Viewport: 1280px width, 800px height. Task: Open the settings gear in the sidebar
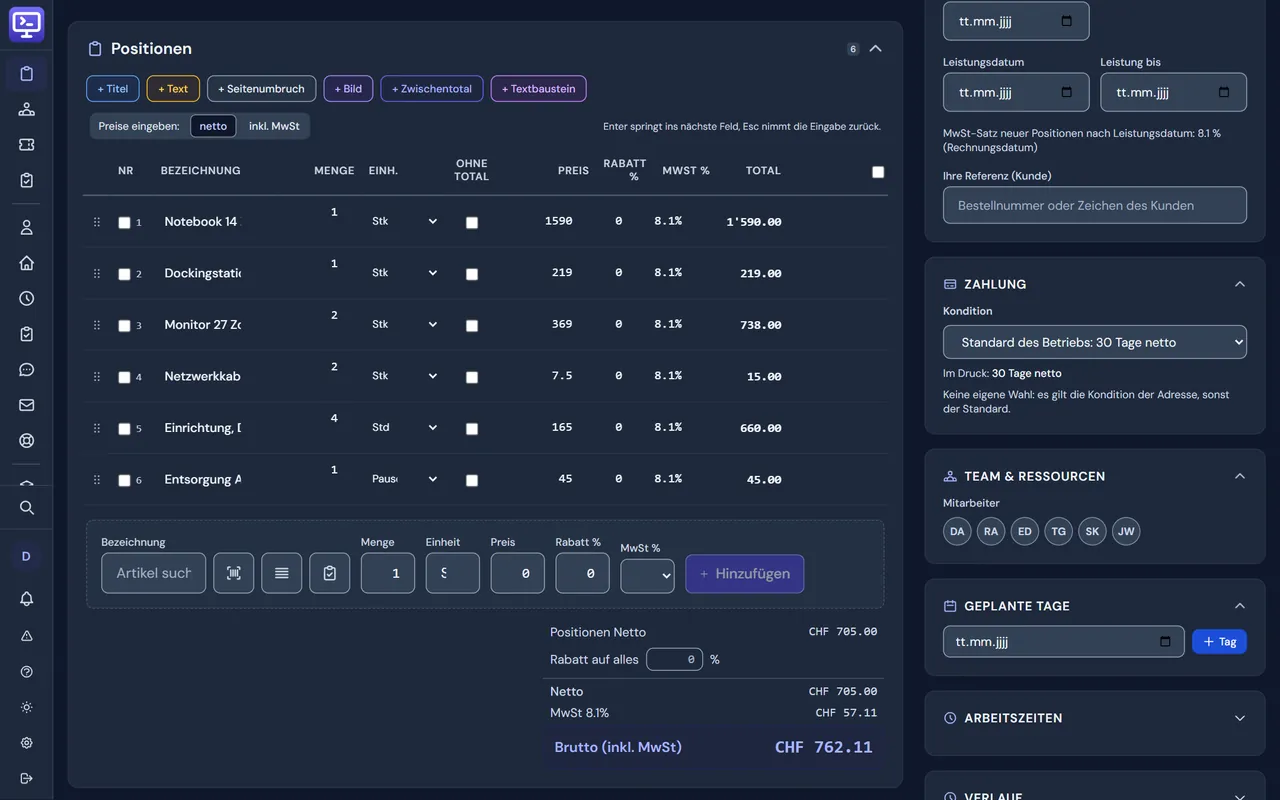[27, 743]
